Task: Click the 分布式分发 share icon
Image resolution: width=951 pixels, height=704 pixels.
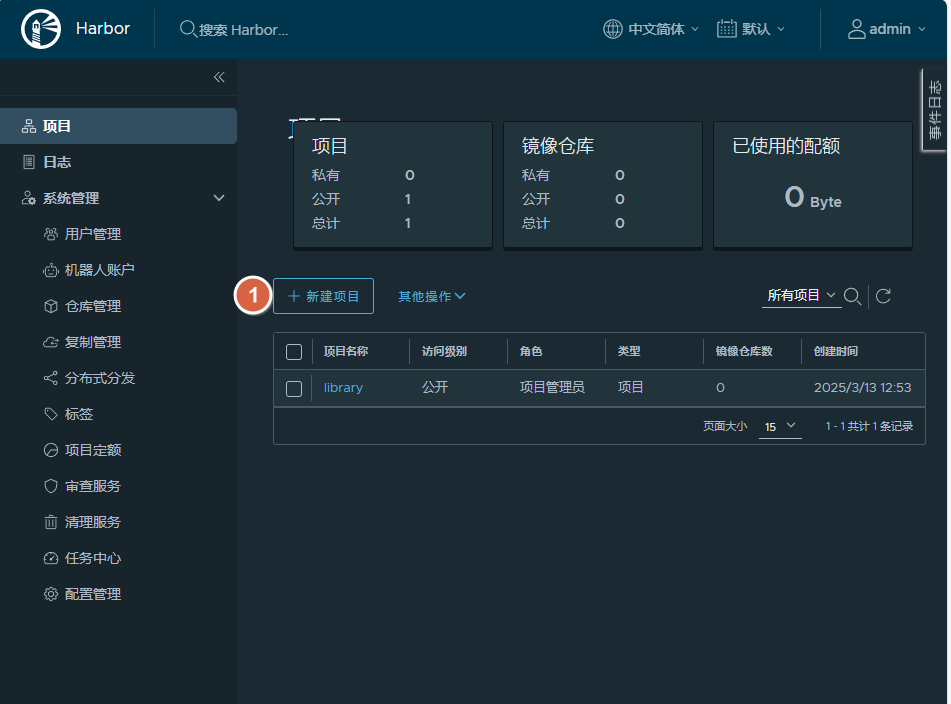Action: click(51, 378)
